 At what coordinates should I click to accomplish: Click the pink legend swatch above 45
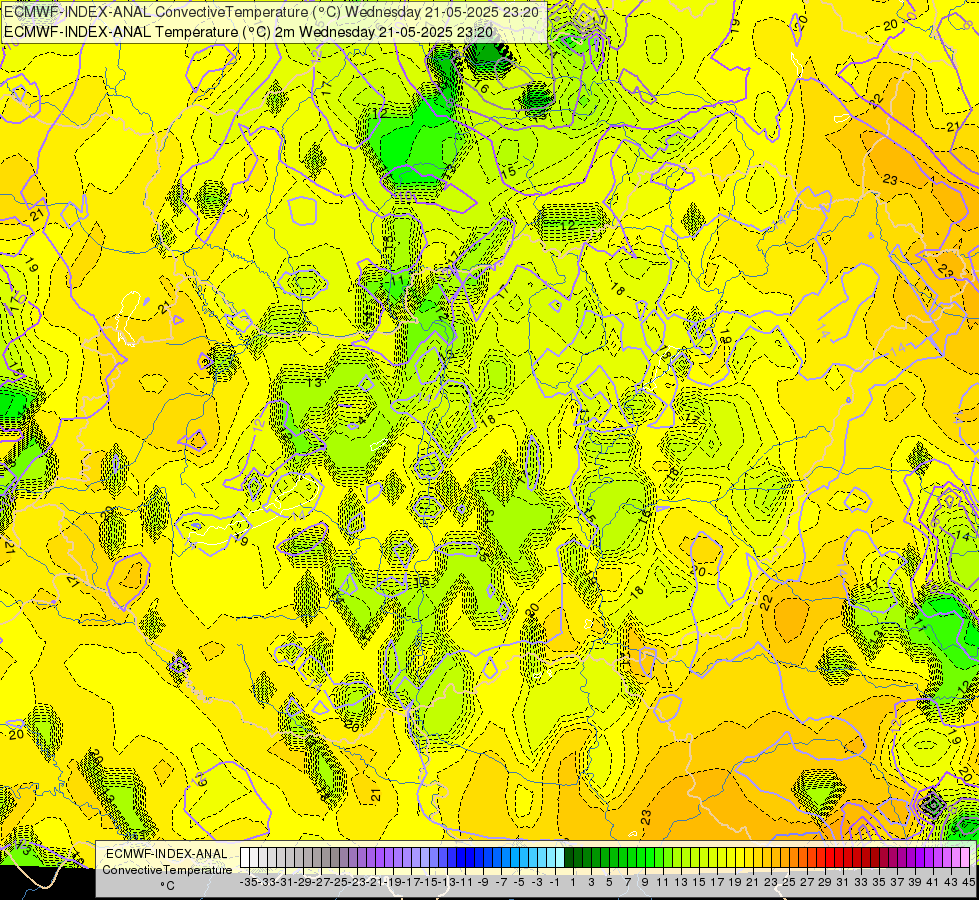[965, 858]
